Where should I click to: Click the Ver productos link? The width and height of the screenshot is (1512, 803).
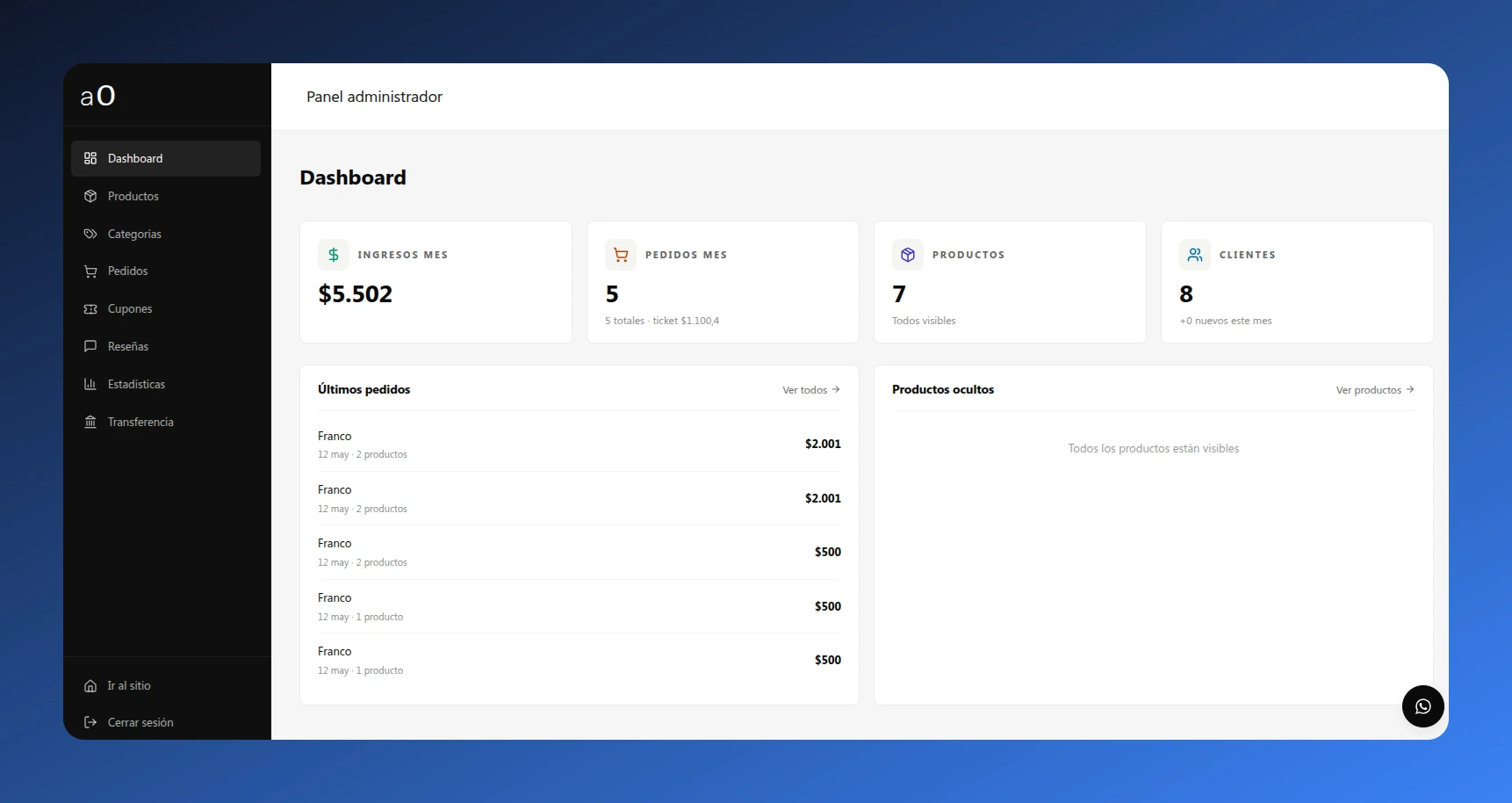click(1375, 390)
